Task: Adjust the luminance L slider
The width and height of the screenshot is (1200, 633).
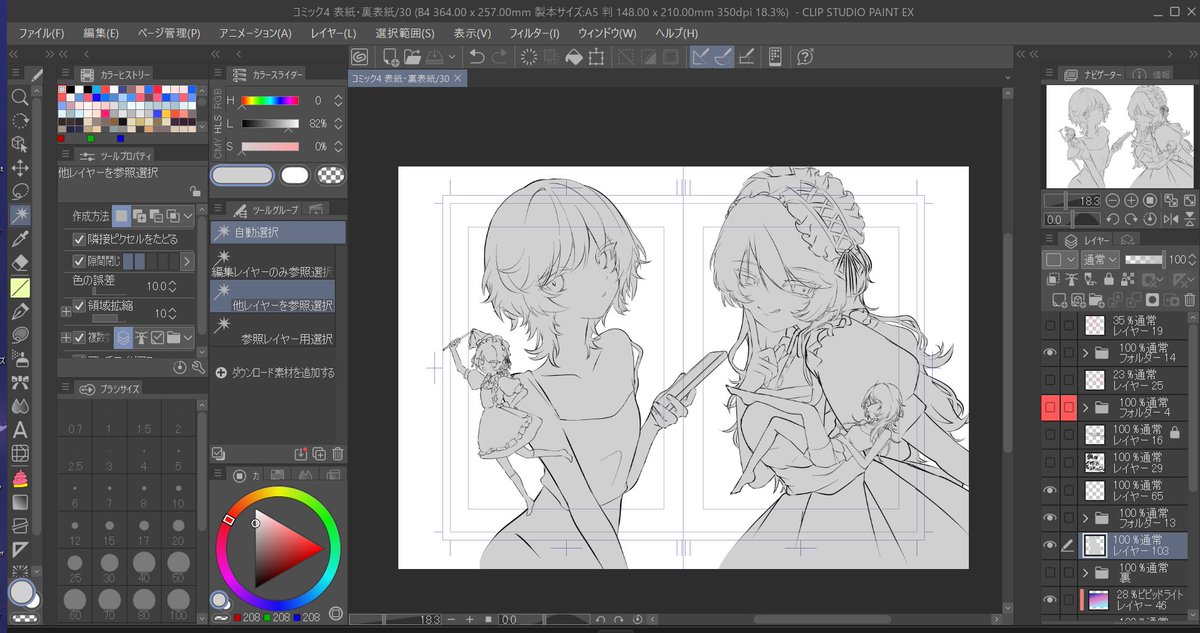Action: (x=270, y=123)
